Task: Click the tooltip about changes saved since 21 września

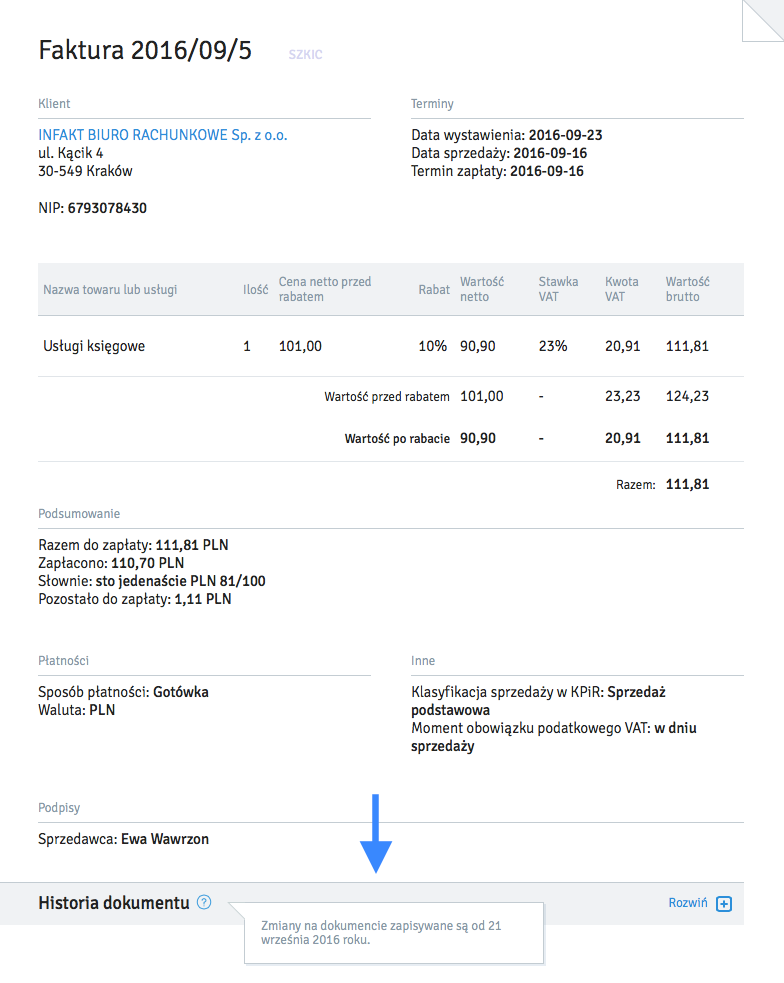Action: click(x=393, y=933)
